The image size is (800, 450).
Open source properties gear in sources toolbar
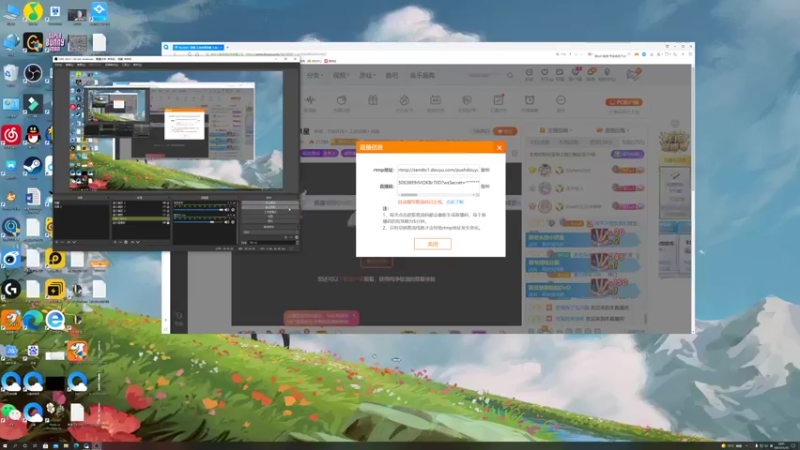pyautogui.click(x=126, y=242)
